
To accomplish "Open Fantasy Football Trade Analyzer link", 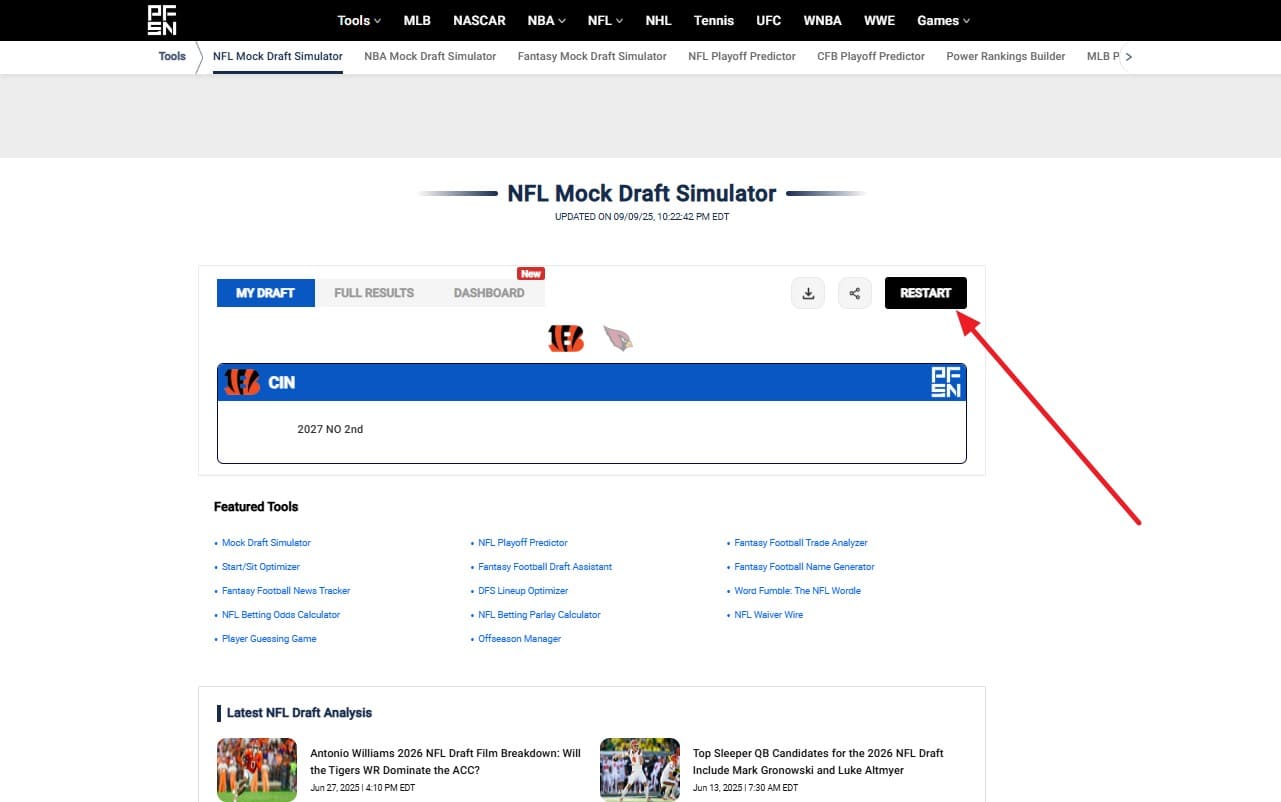I will (801, 543).
